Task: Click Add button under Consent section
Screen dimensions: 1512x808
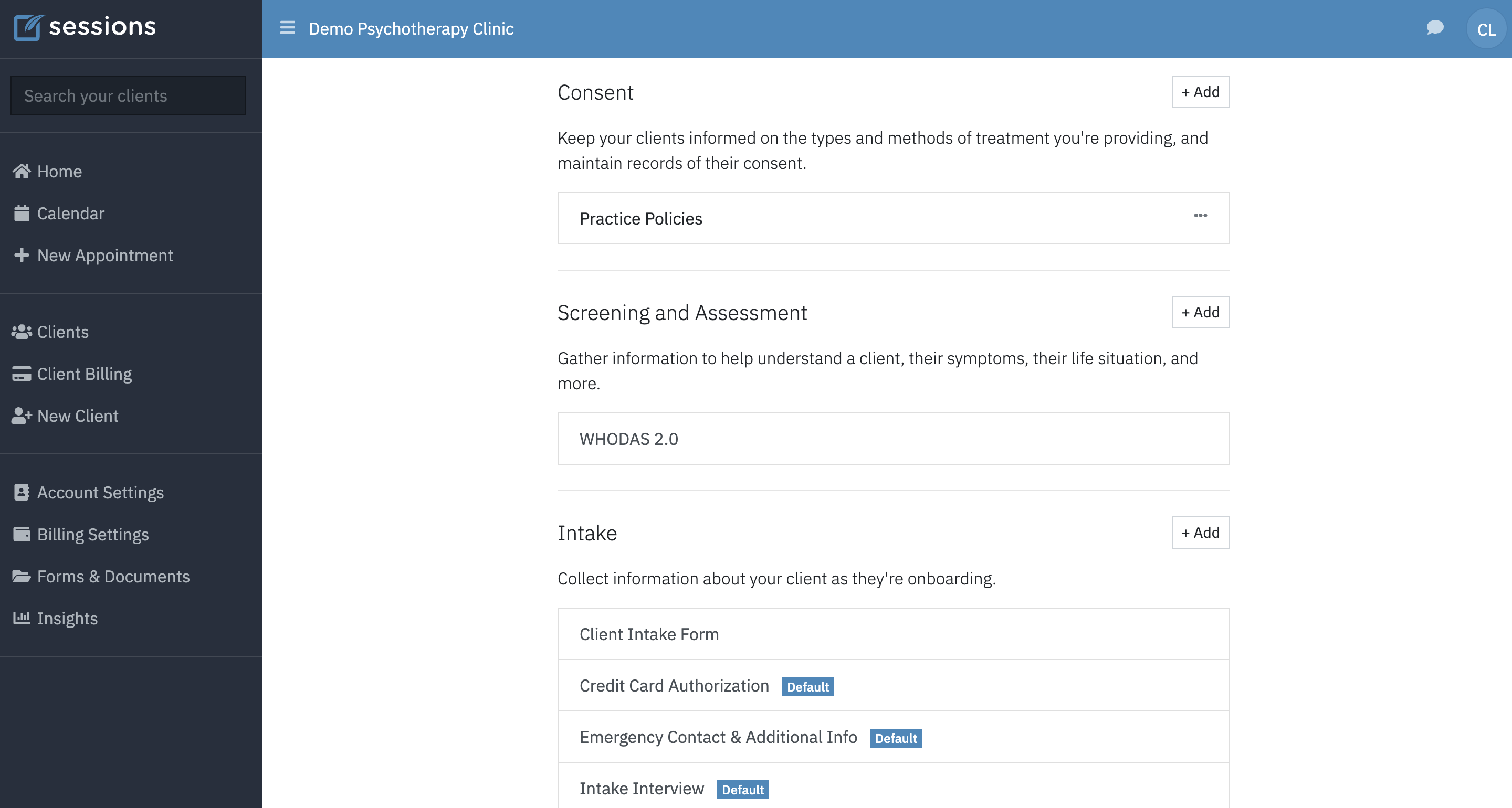Action: tap(1200, 92)
